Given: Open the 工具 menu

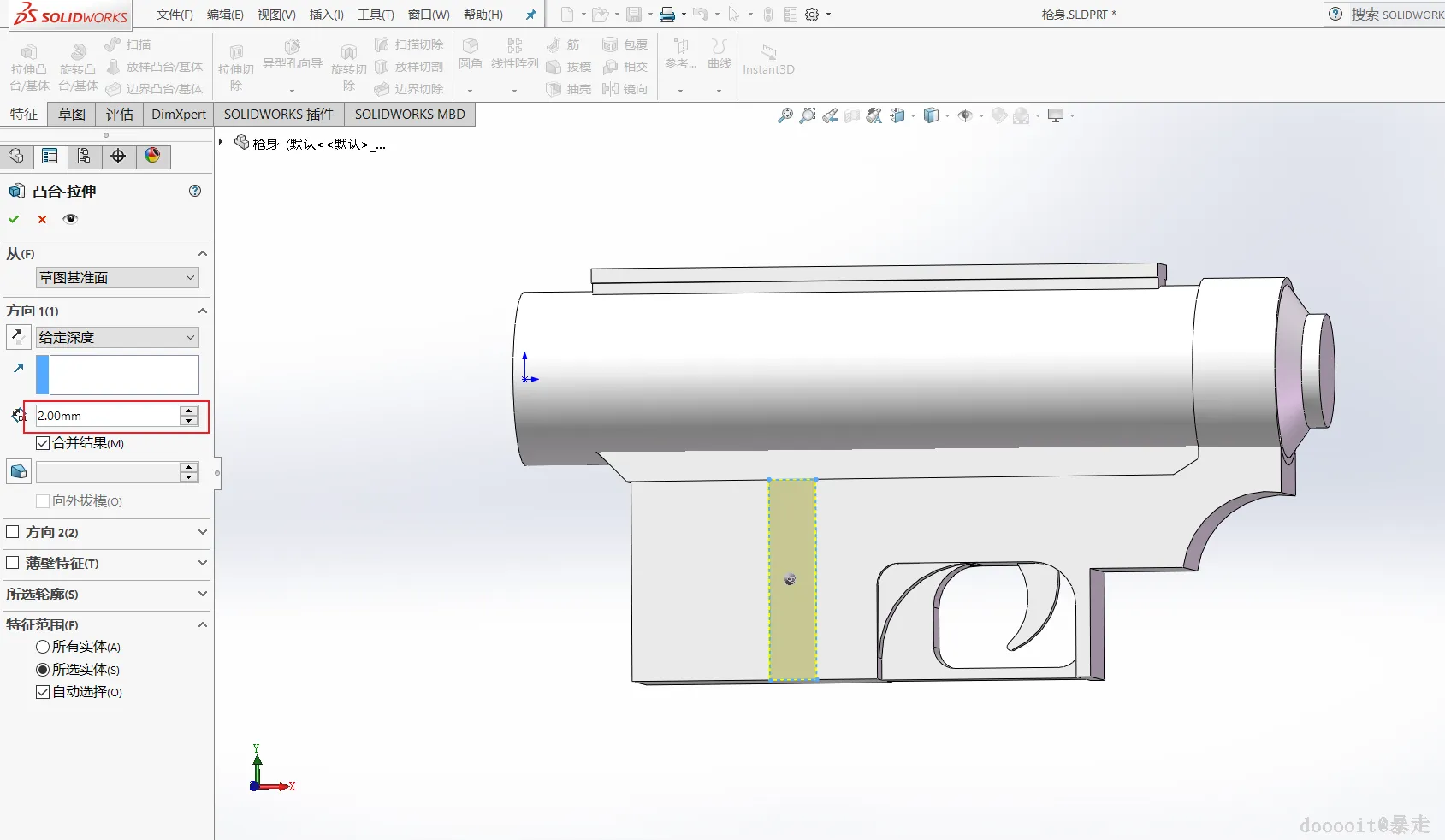Looking at the screenshot, I should (x=376, y=15).
